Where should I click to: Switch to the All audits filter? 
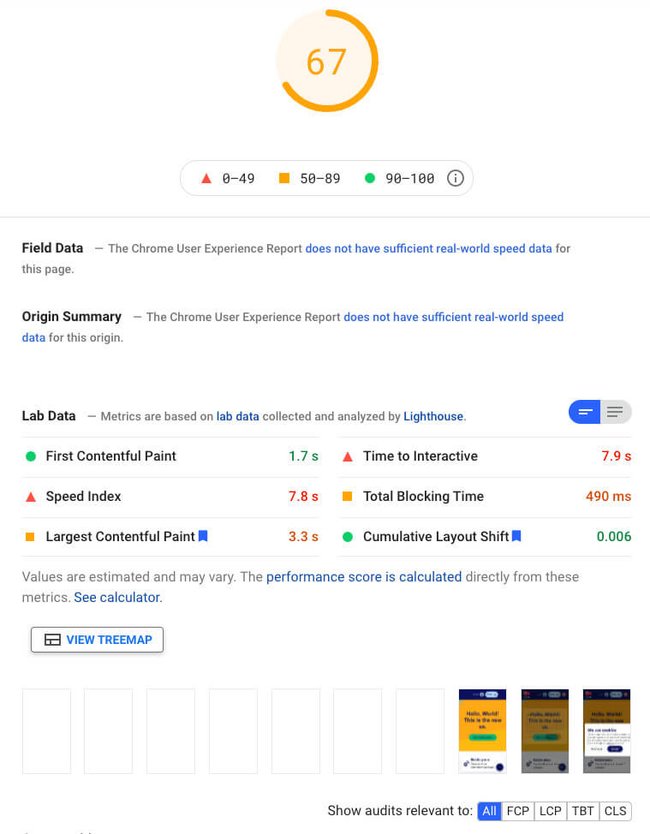pyautogui.click(x=490, y=811)
